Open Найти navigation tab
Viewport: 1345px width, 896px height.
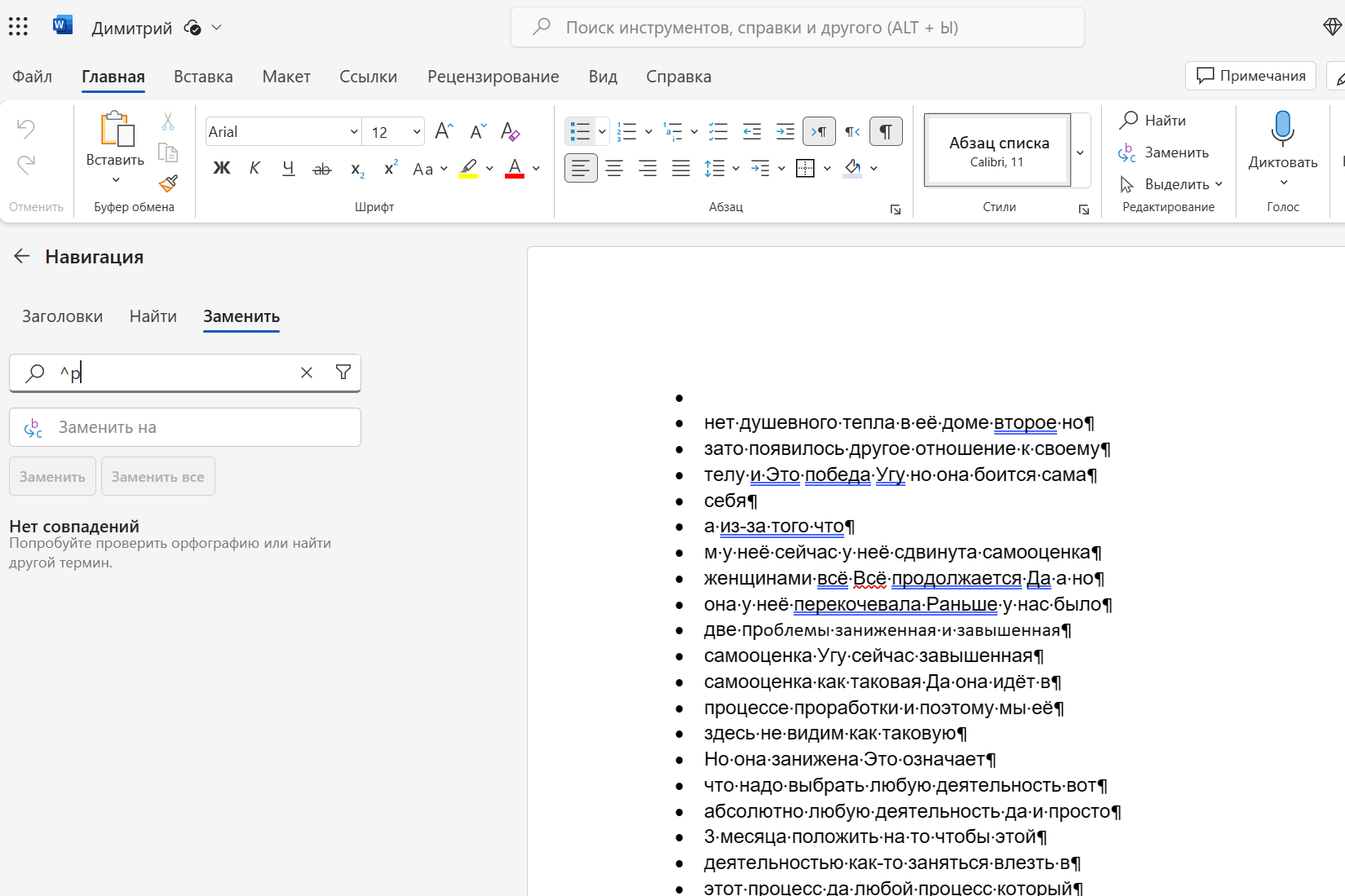coord(153,316)
